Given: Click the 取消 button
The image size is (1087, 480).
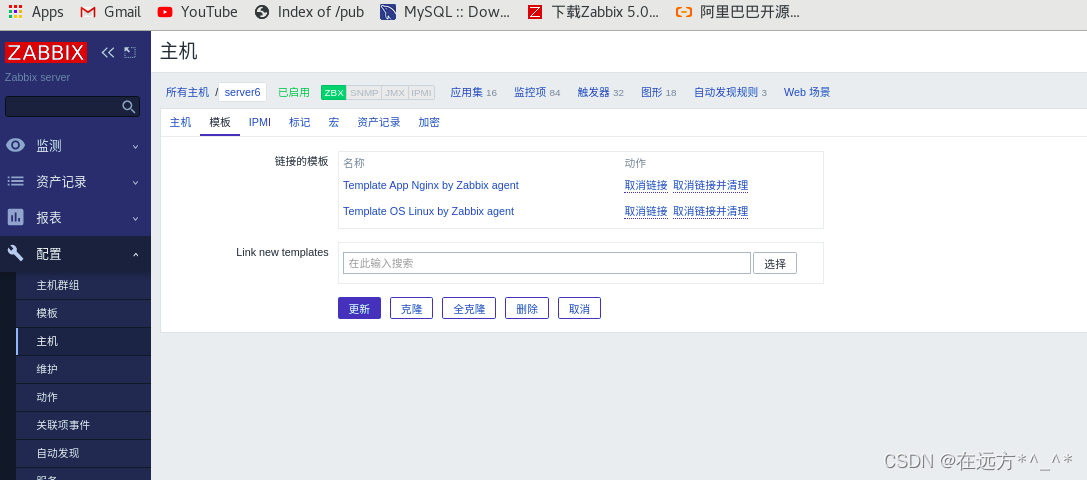Looking at the screenshot, I should pyautogui.click(x=580, y=308).
